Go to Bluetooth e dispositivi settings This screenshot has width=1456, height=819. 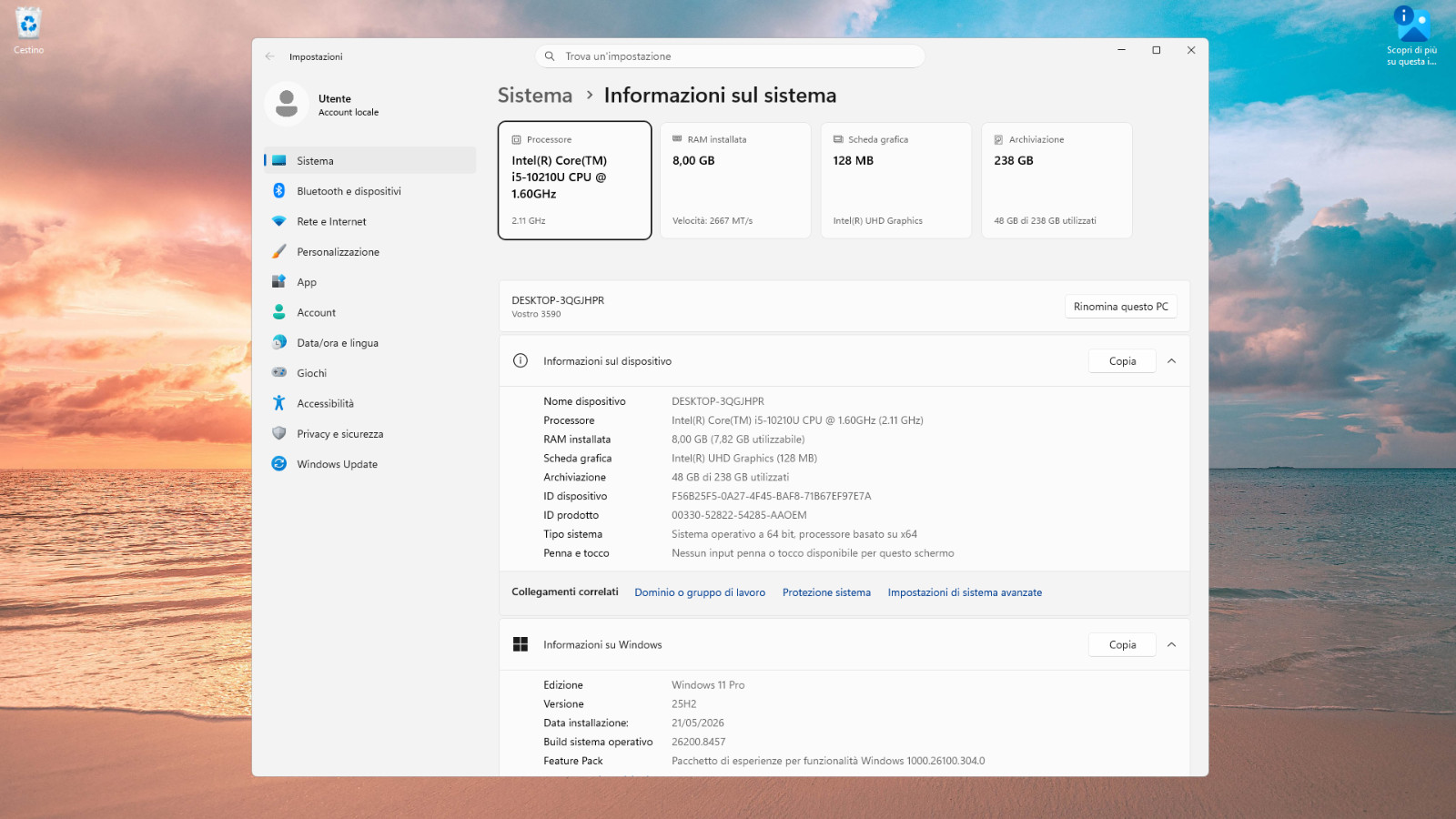[x=370, y=191]
